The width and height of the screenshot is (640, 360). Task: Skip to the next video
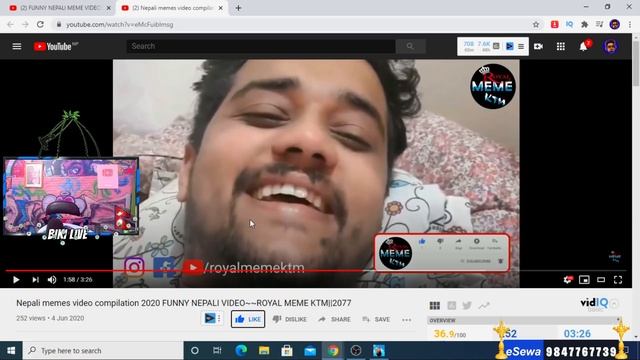tap(36, 280)
